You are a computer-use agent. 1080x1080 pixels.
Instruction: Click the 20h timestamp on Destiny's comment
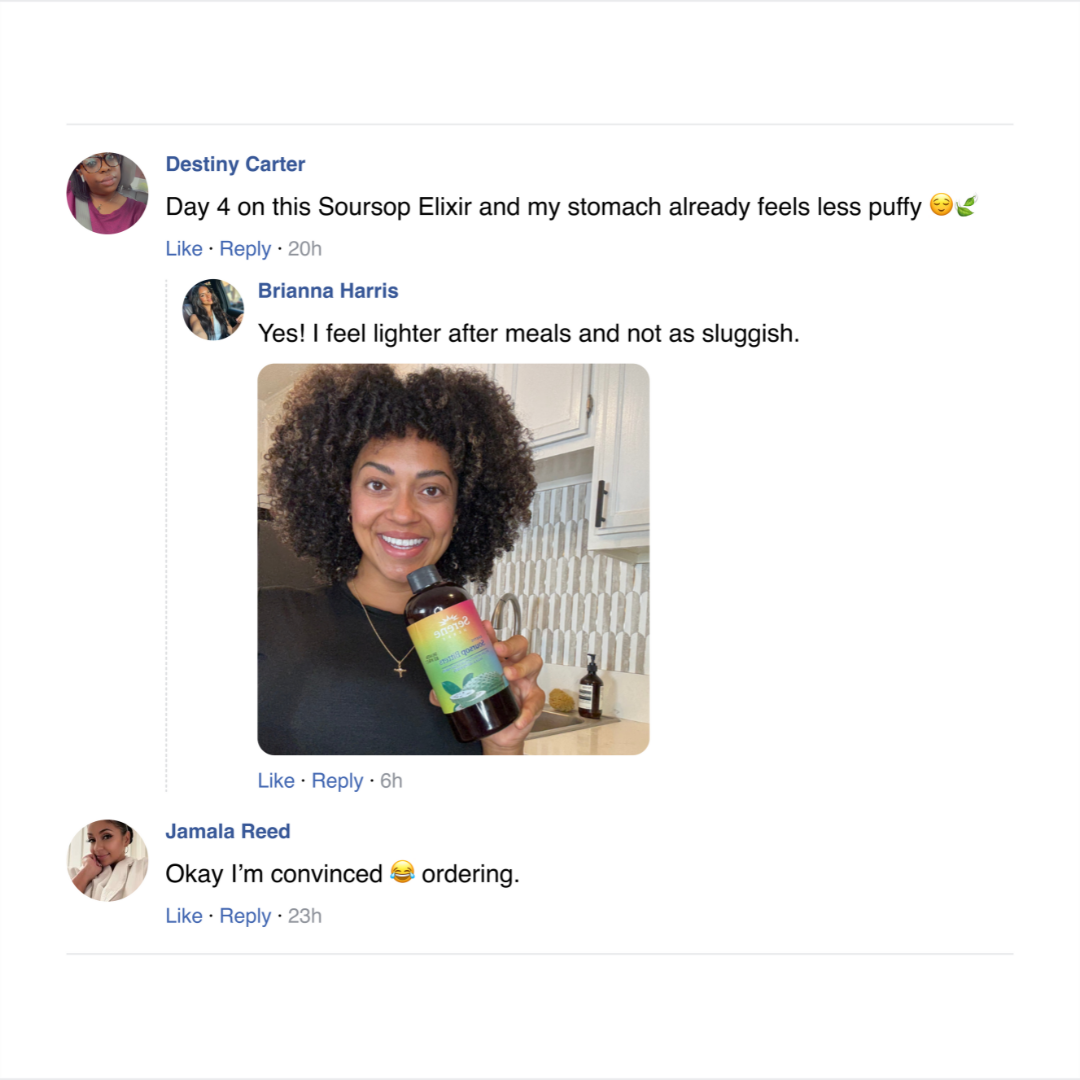pos(305,249)
